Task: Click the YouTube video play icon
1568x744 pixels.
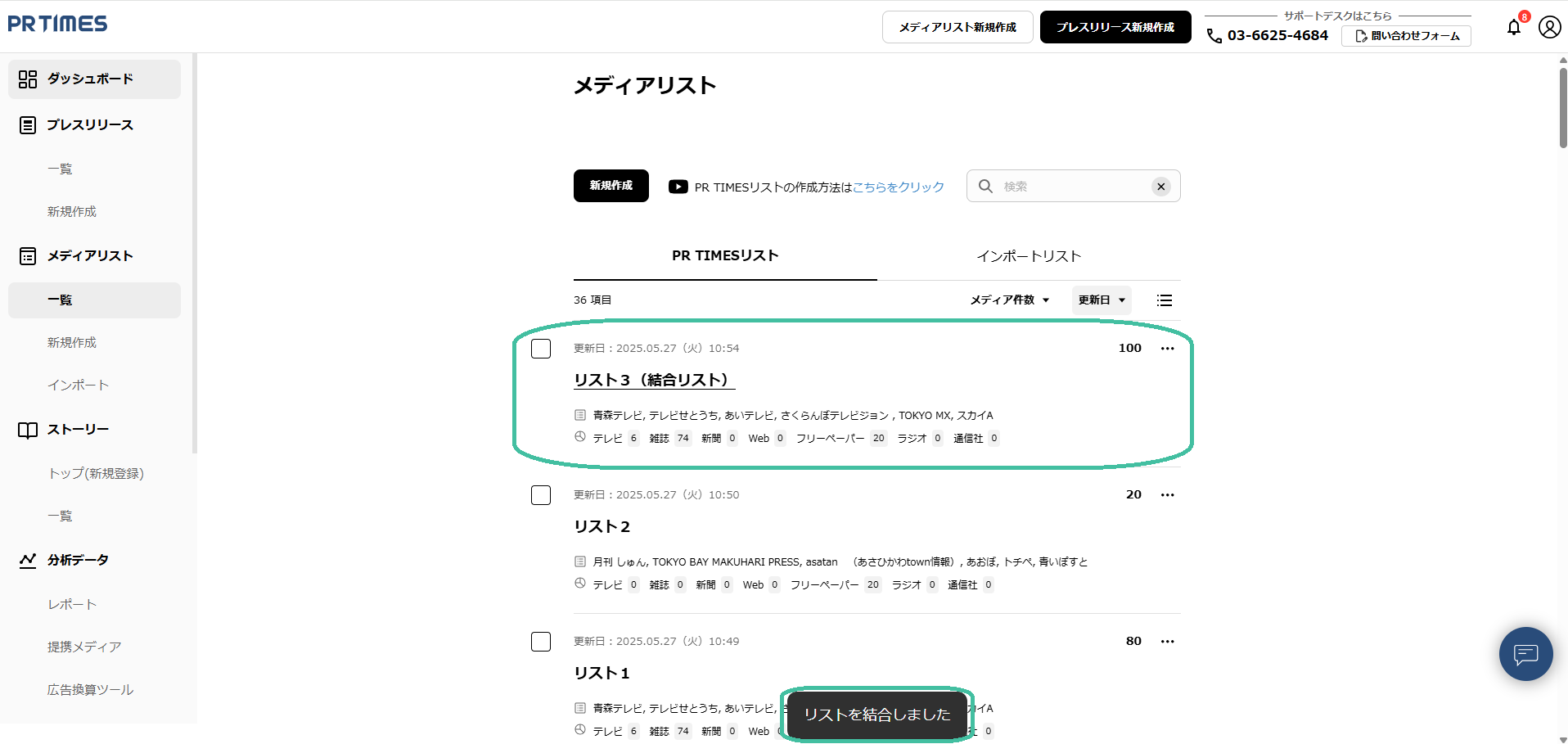Action: 678,187
